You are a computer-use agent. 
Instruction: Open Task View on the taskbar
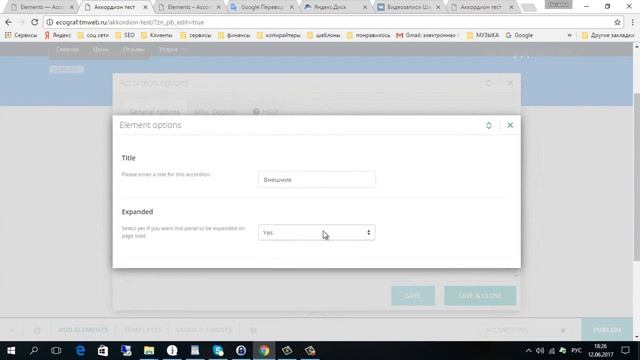(56, 350)
